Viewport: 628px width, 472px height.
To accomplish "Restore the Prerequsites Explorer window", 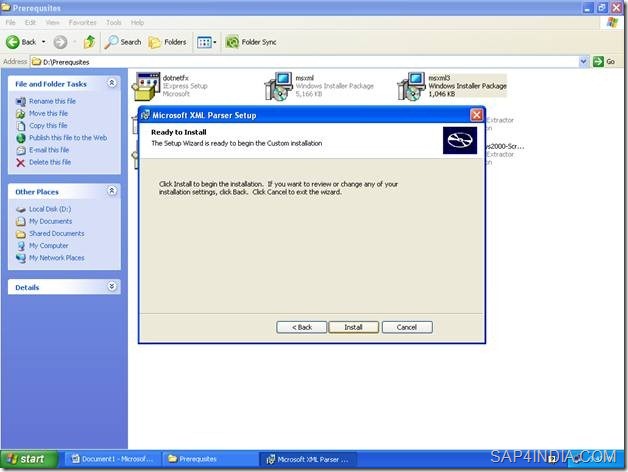I will 602,8.
